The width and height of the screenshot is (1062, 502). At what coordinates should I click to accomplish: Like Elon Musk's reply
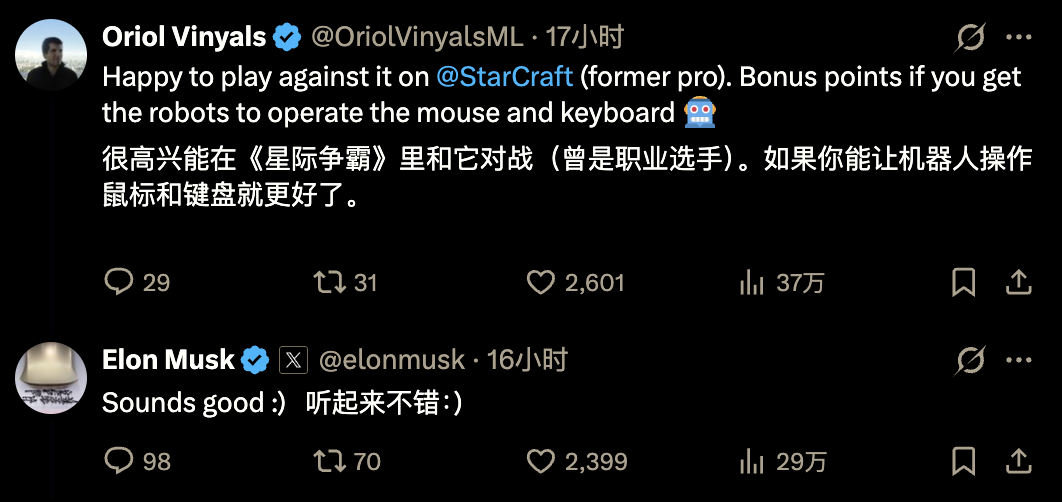pyautogui.click(x=541, y=461)
